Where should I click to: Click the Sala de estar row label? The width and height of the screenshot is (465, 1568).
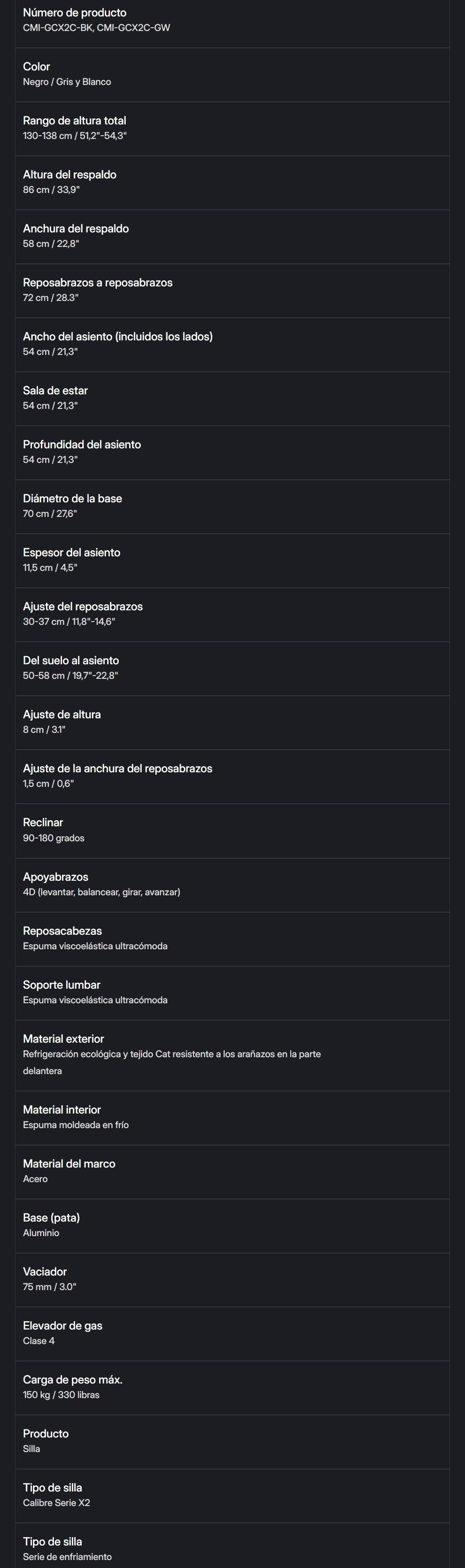[55, 391]
